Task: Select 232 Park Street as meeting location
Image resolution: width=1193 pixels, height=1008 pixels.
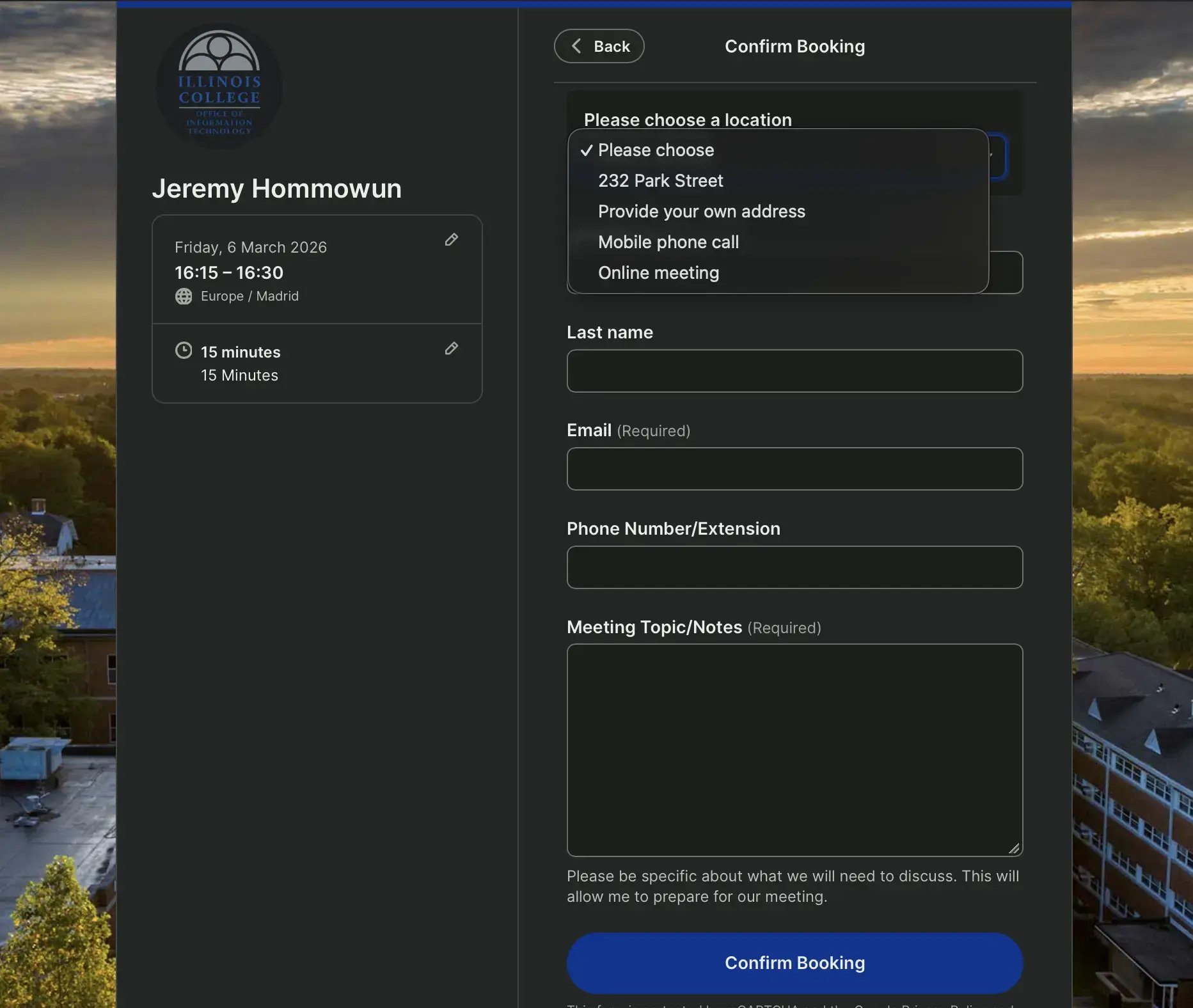Action: click(x=660, y=180)
